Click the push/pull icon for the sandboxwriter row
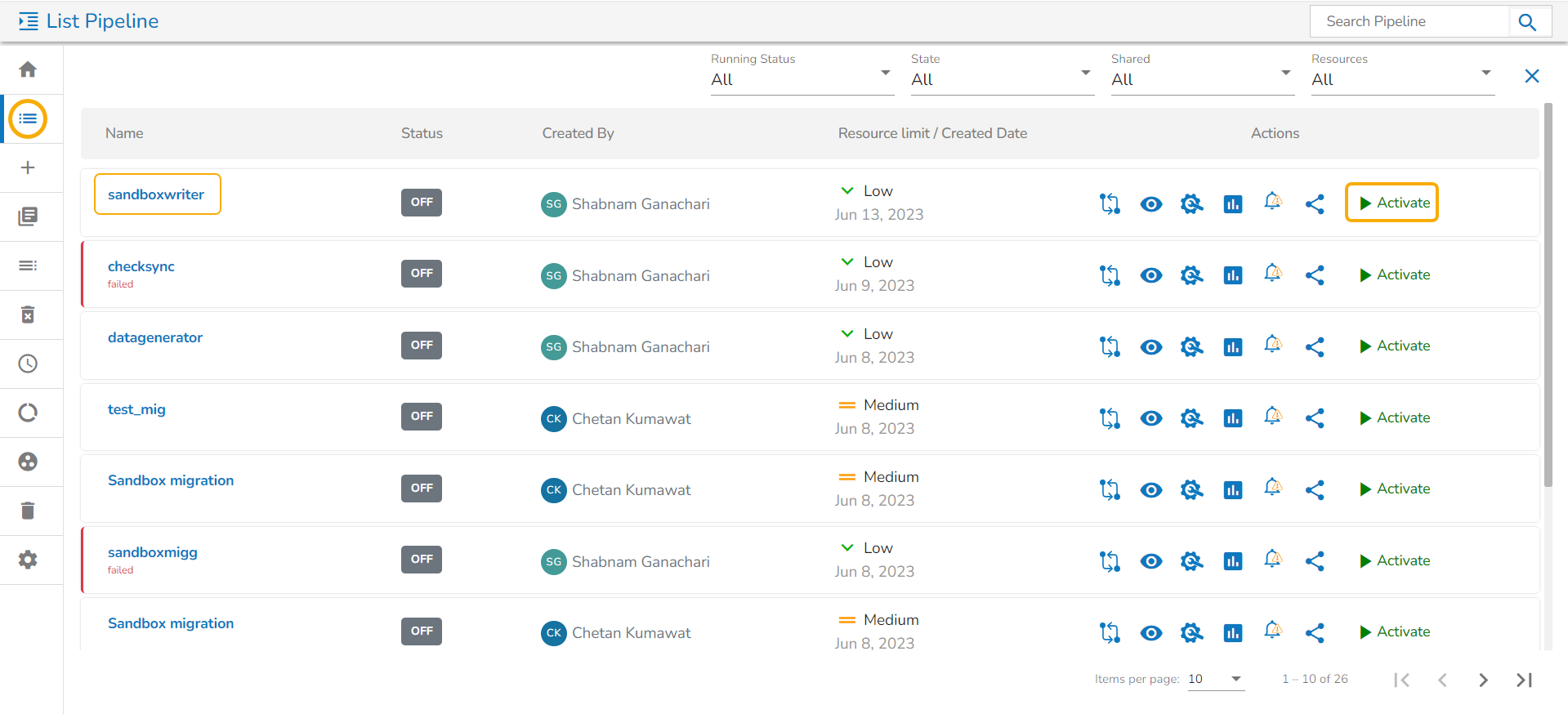Viewport: 1568px width, 714px height. click(1110, 203)
